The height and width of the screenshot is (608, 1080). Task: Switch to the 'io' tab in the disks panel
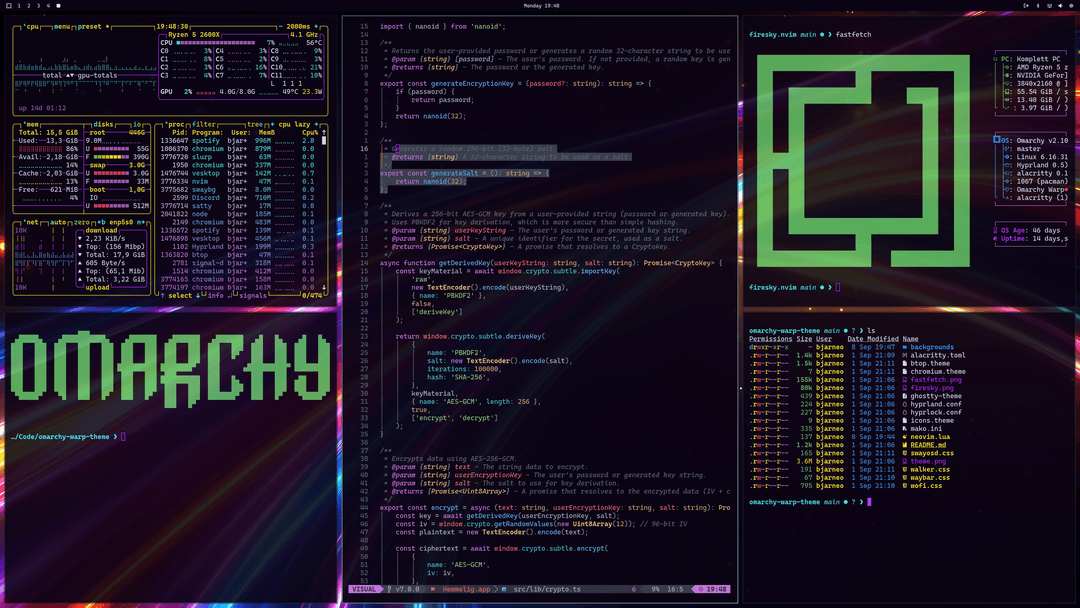coord(136,123)
